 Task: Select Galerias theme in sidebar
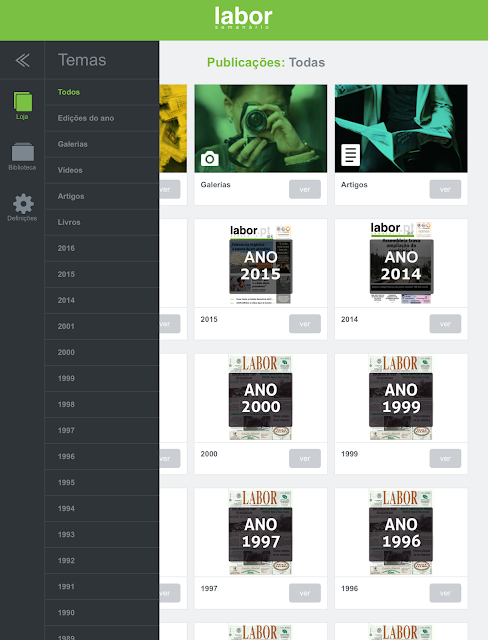point(102,144)
